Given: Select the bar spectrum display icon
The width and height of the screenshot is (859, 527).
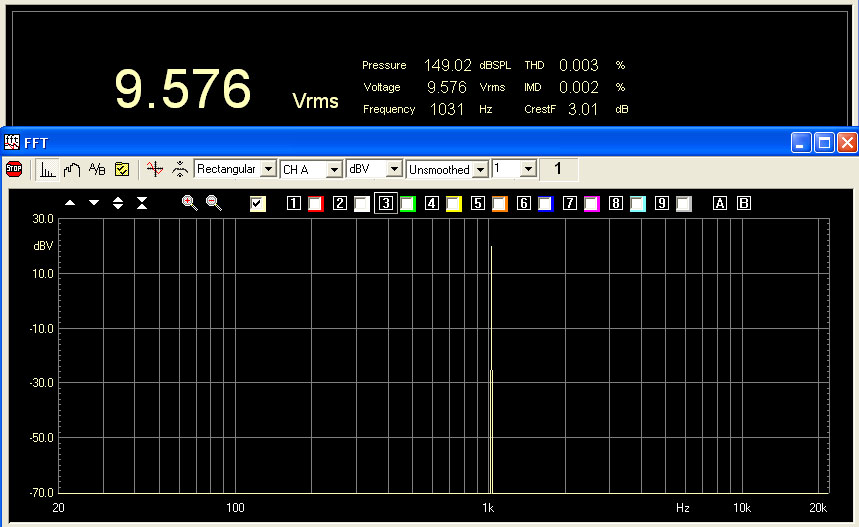Looking at the screenshot, I should pos(47,169).
